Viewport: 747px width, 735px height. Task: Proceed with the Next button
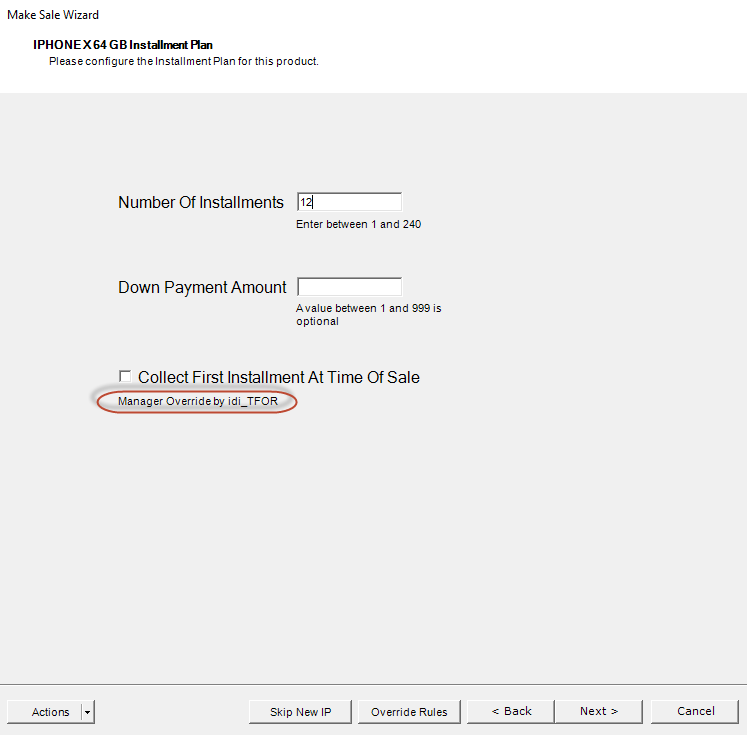coord(598,711)
